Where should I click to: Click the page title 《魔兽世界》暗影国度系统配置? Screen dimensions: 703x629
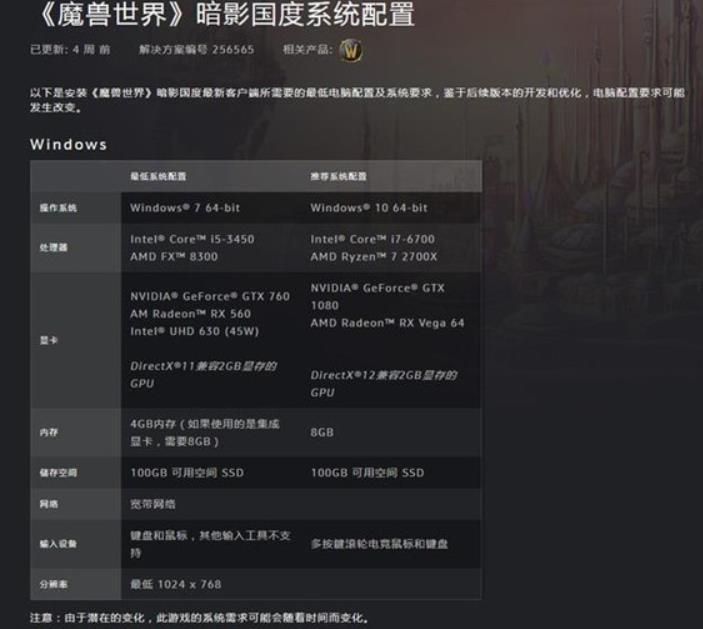click(226, 13)
